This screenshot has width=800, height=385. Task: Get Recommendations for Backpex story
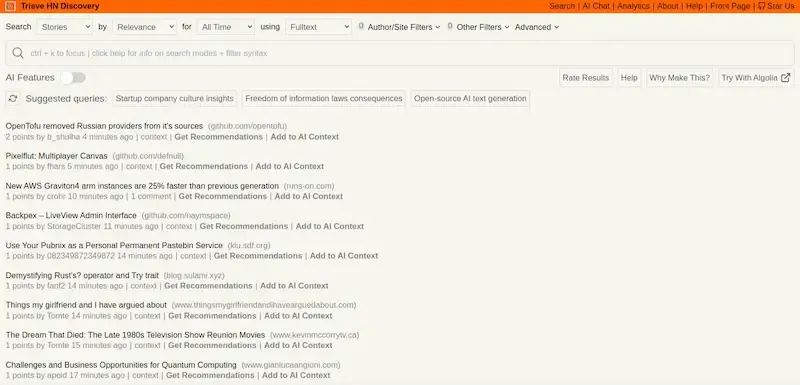[243, 226]
